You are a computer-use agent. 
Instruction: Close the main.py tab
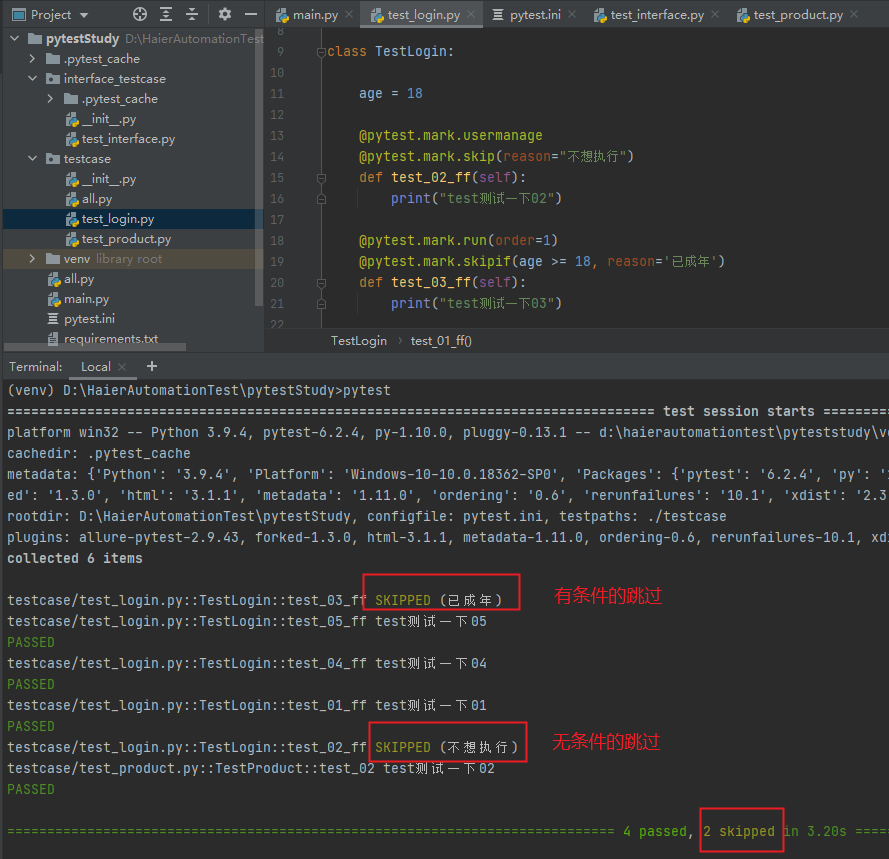(x=349, y=14)
